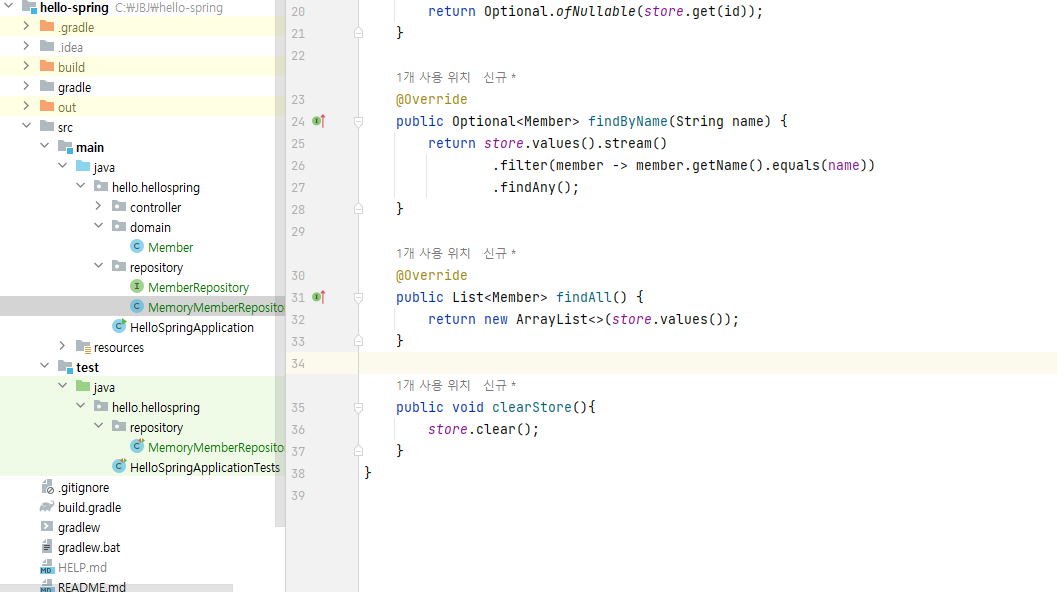Collapse the src folder
This screenshot has height=592, width=1057.
pyautogui.click(x=26, y=125)
